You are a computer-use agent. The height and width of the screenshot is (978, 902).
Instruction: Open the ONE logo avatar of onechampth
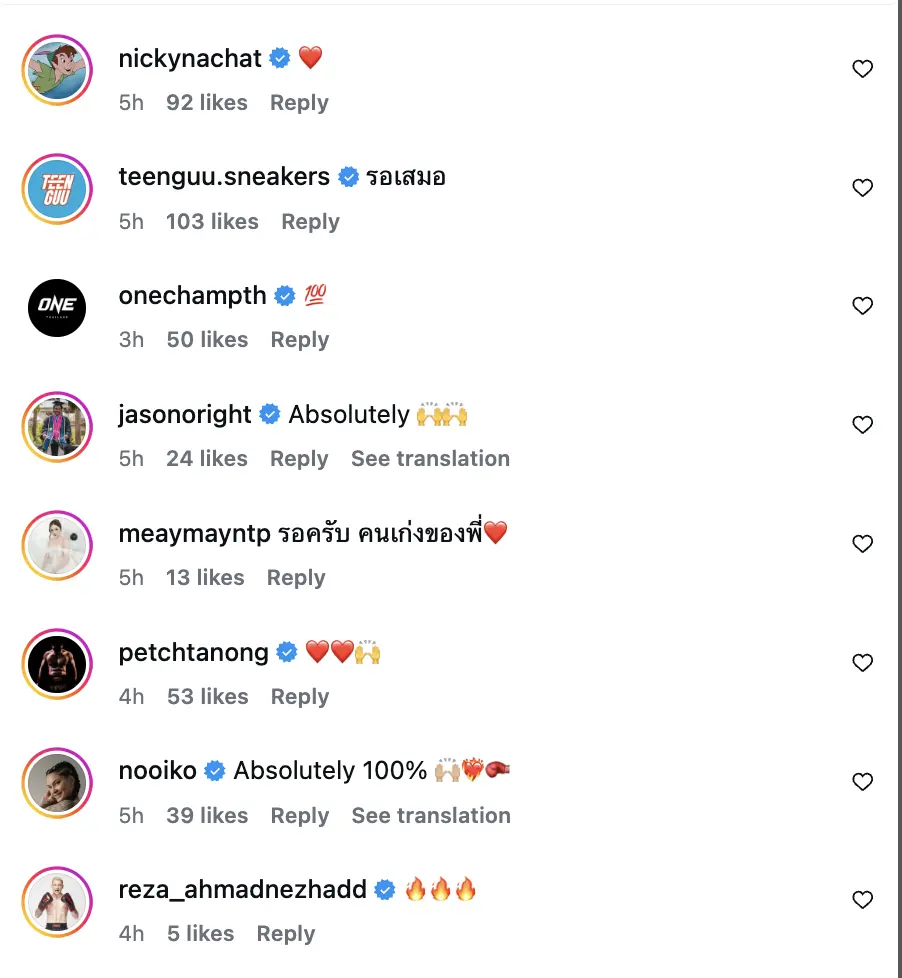[x=57, y=307]
